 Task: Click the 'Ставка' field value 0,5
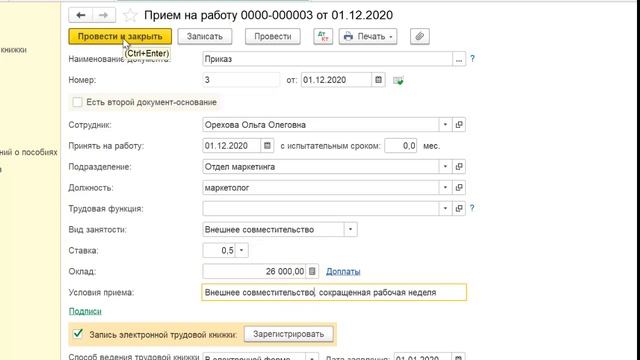tap(219, 250)
